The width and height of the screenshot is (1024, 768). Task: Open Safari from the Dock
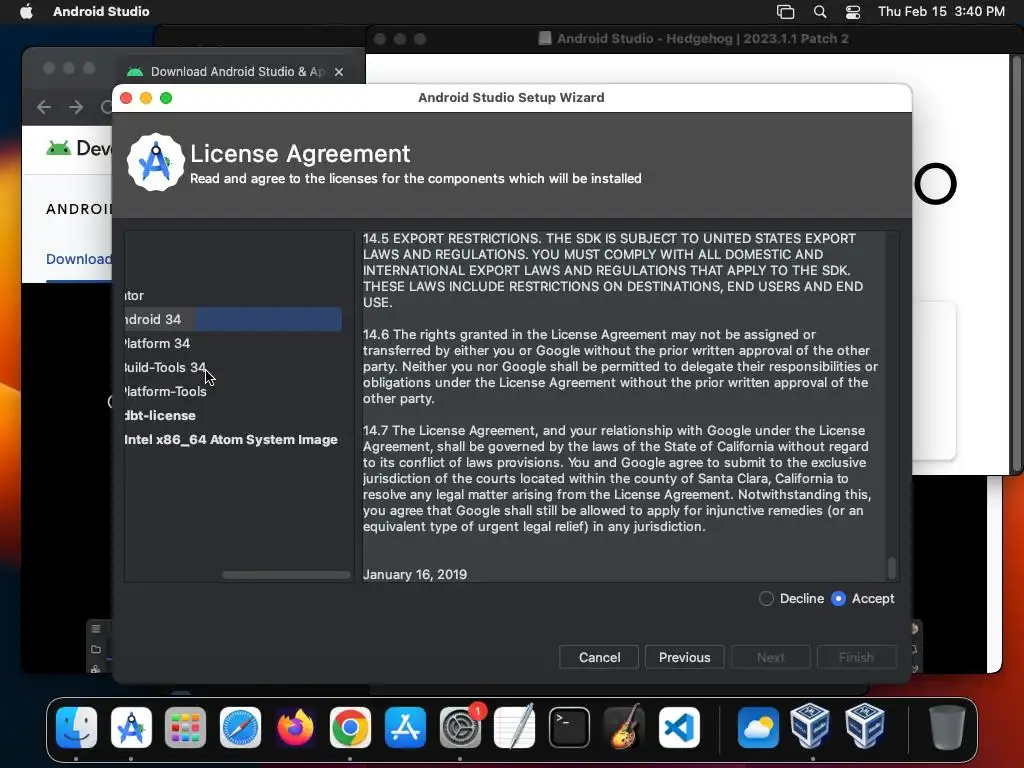(x=240, y=727)
